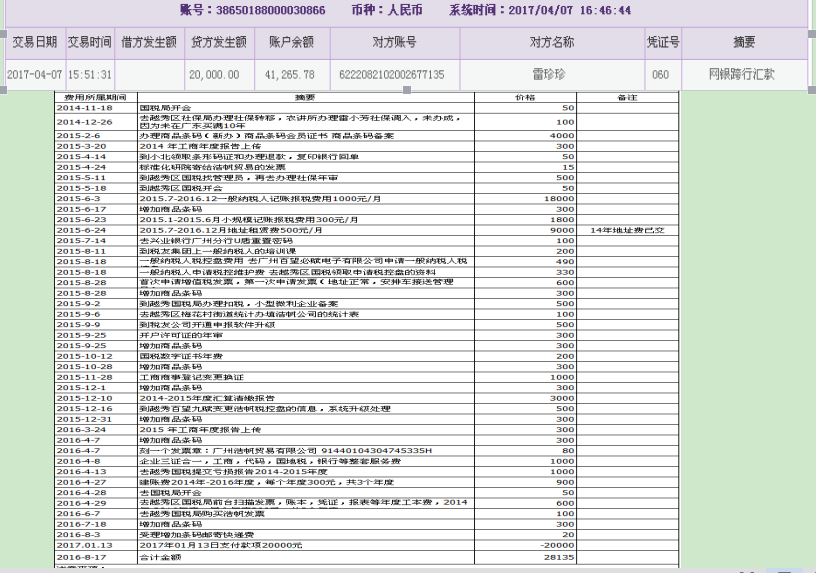Click the account number 38650188000030866

tap(271, 10)
